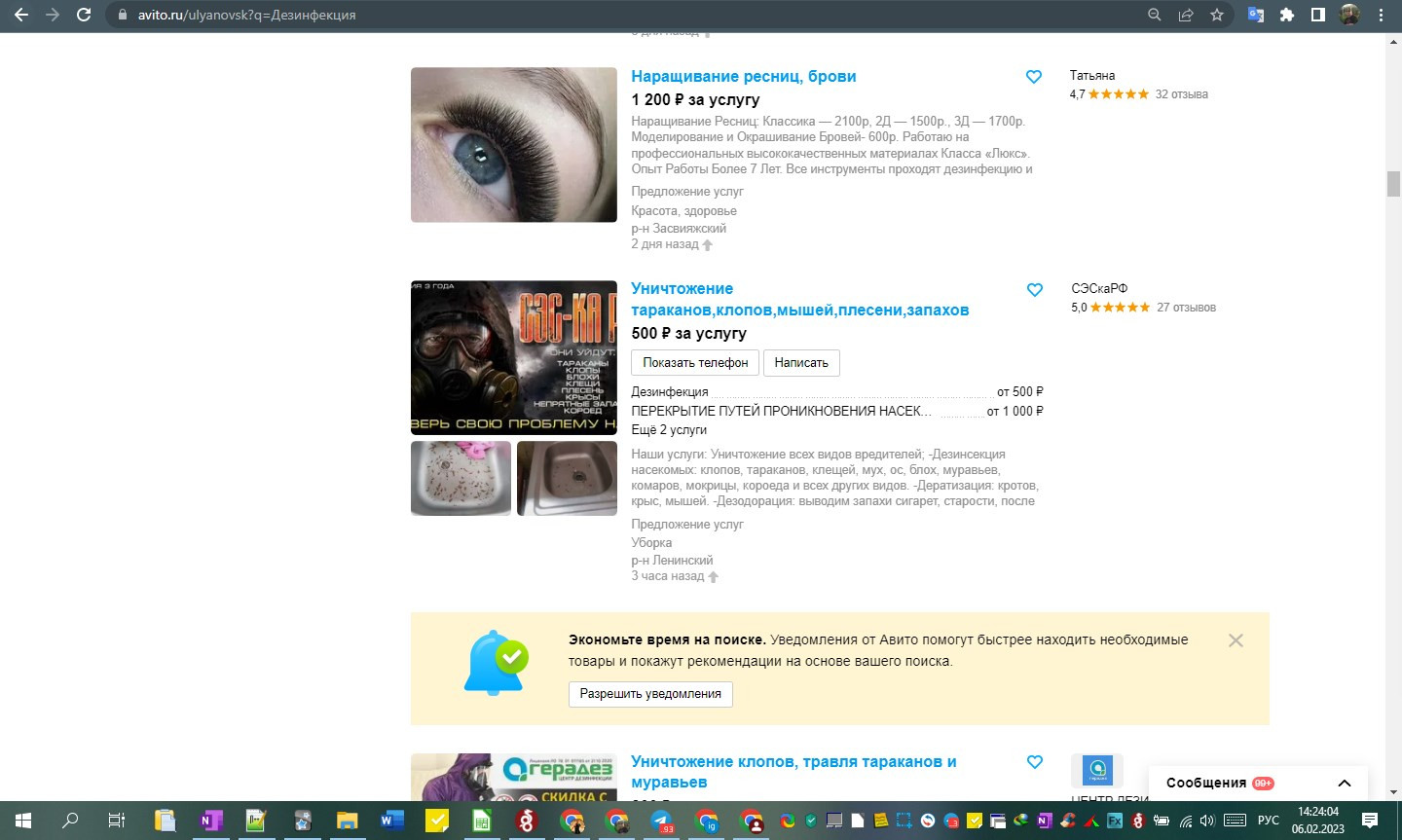Open the eyelash extension photo thumbnail
The width and height of the screenshot is (1402, 840).
click(514, 144)
